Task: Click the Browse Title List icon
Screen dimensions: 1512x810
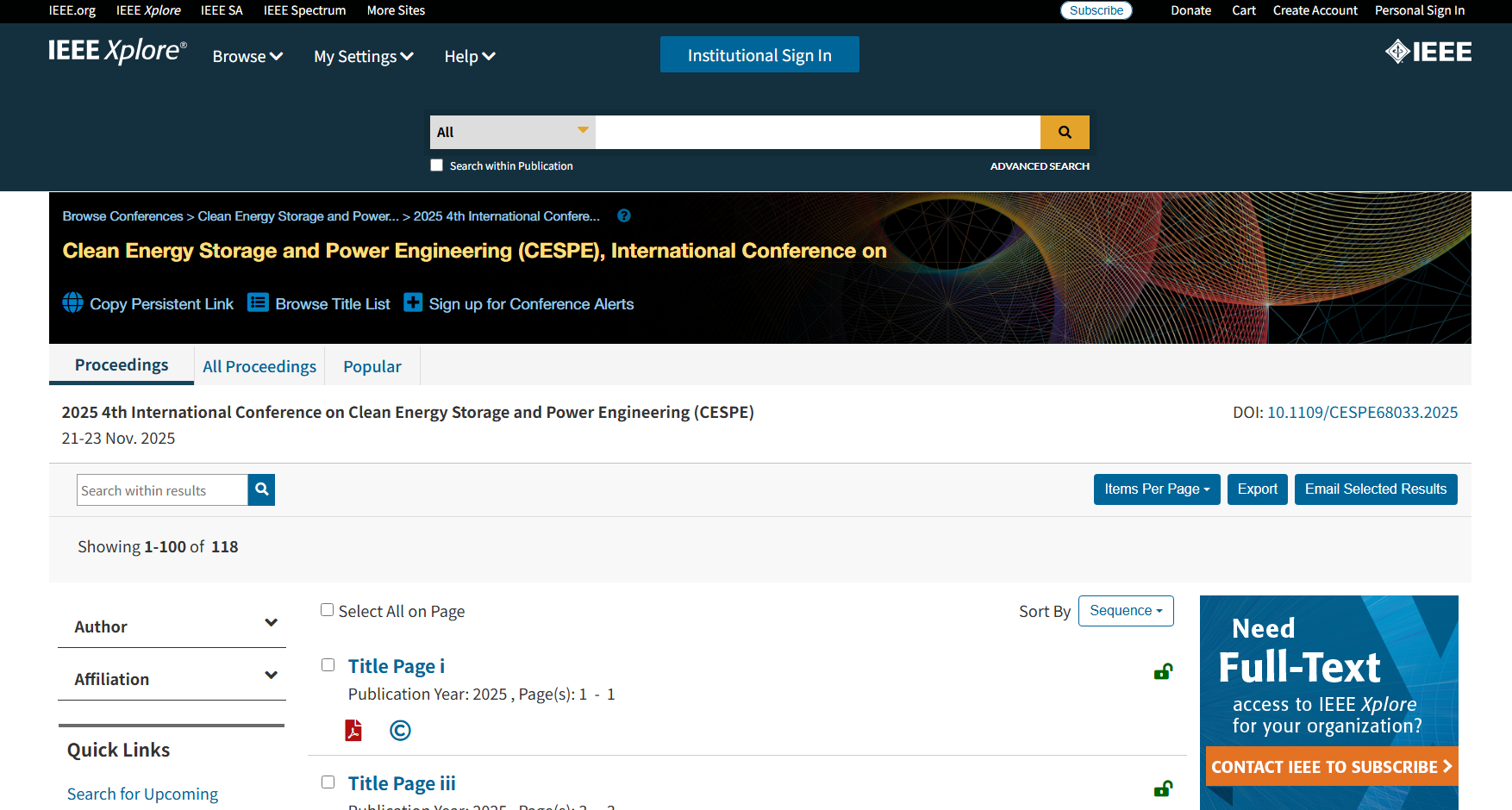Action: point(258,302)
